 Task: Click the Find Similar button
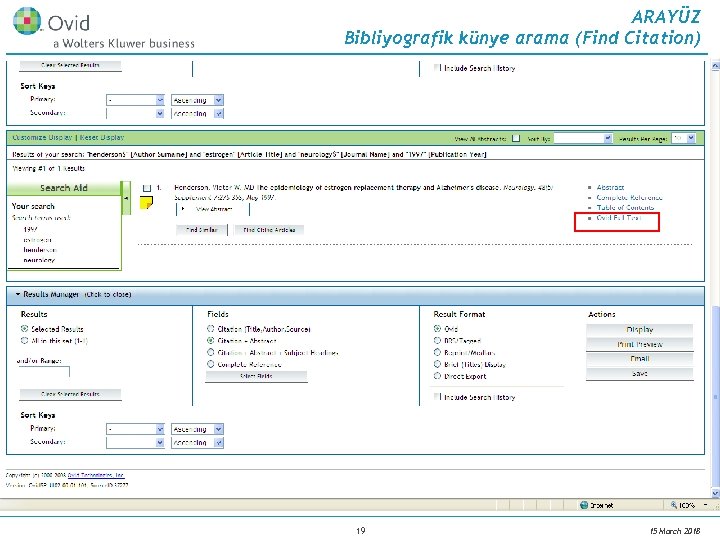tap(202, 230)
